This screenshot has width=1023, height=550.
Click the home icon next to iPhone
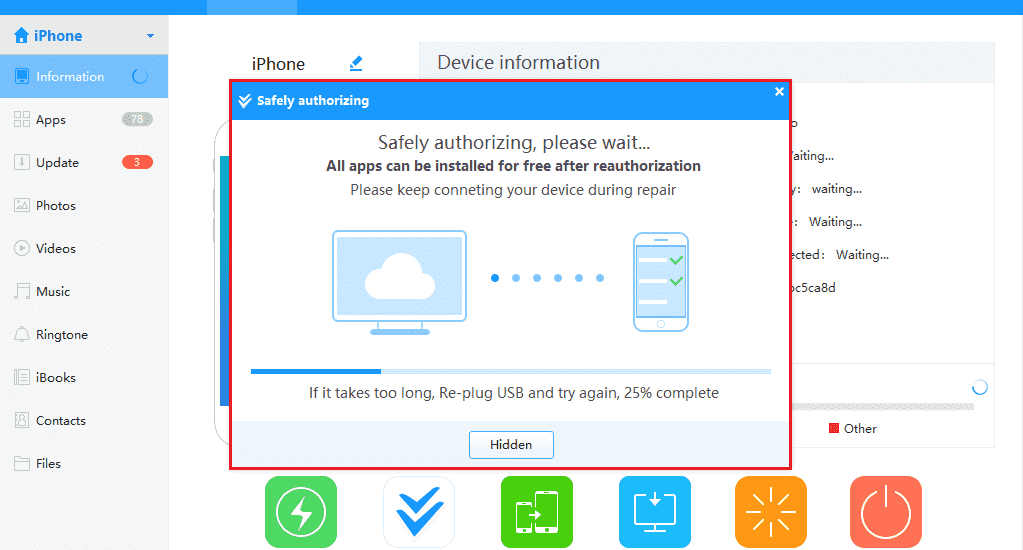21,35
